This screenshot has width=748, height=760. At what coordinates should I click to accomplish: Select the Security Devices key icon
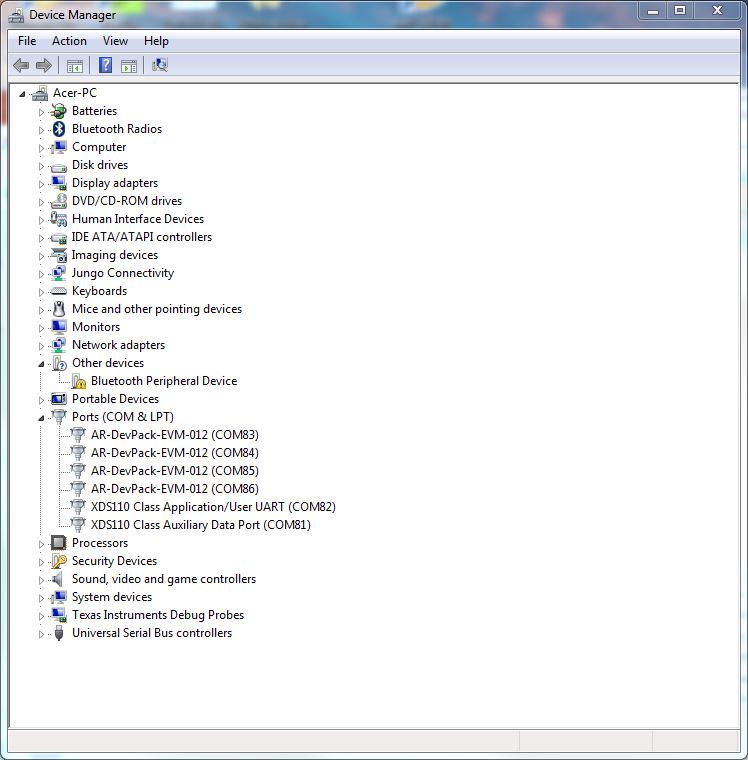tap(59, 561)
